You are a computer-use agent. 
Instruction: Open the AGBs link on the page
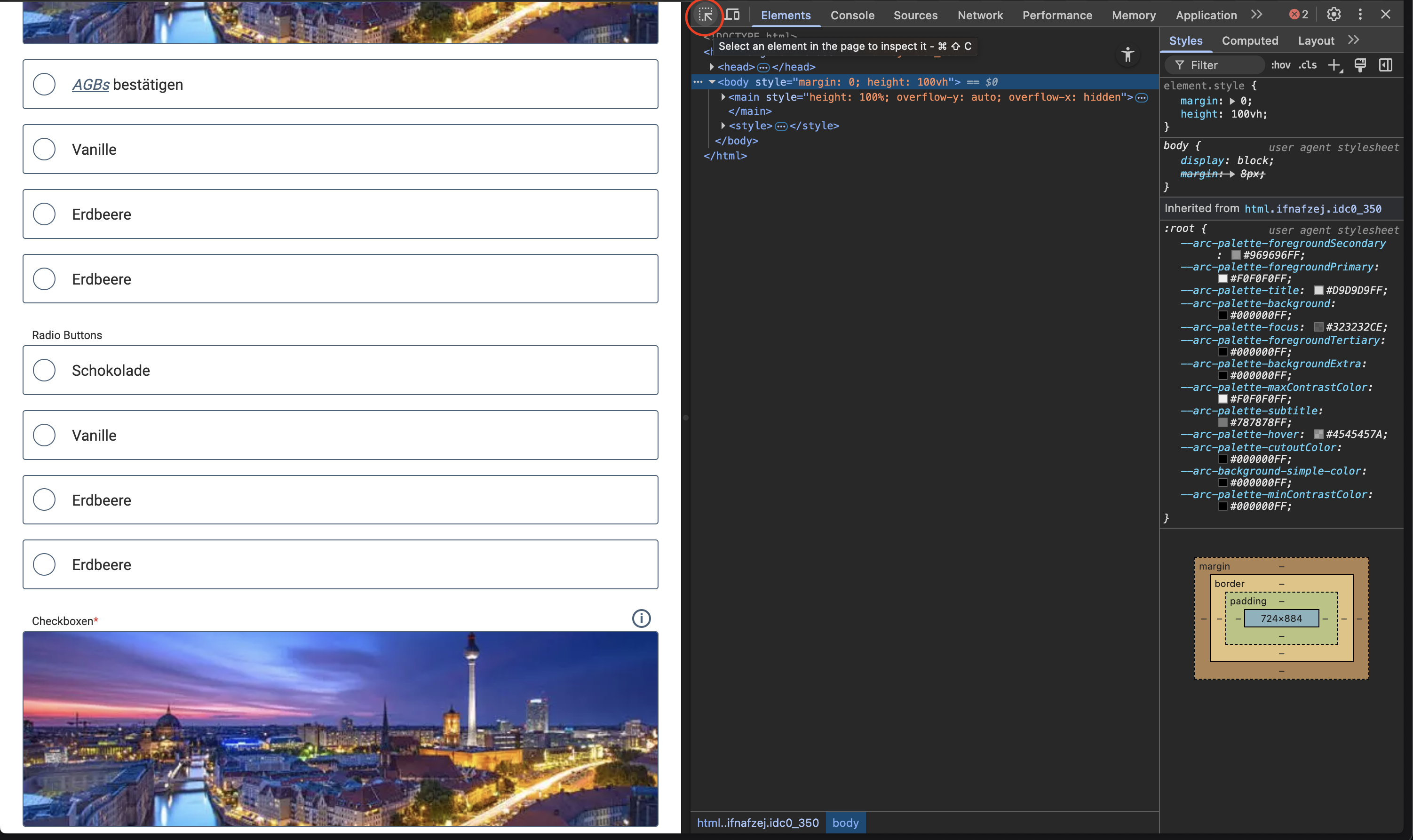click(x=91, y=84)
